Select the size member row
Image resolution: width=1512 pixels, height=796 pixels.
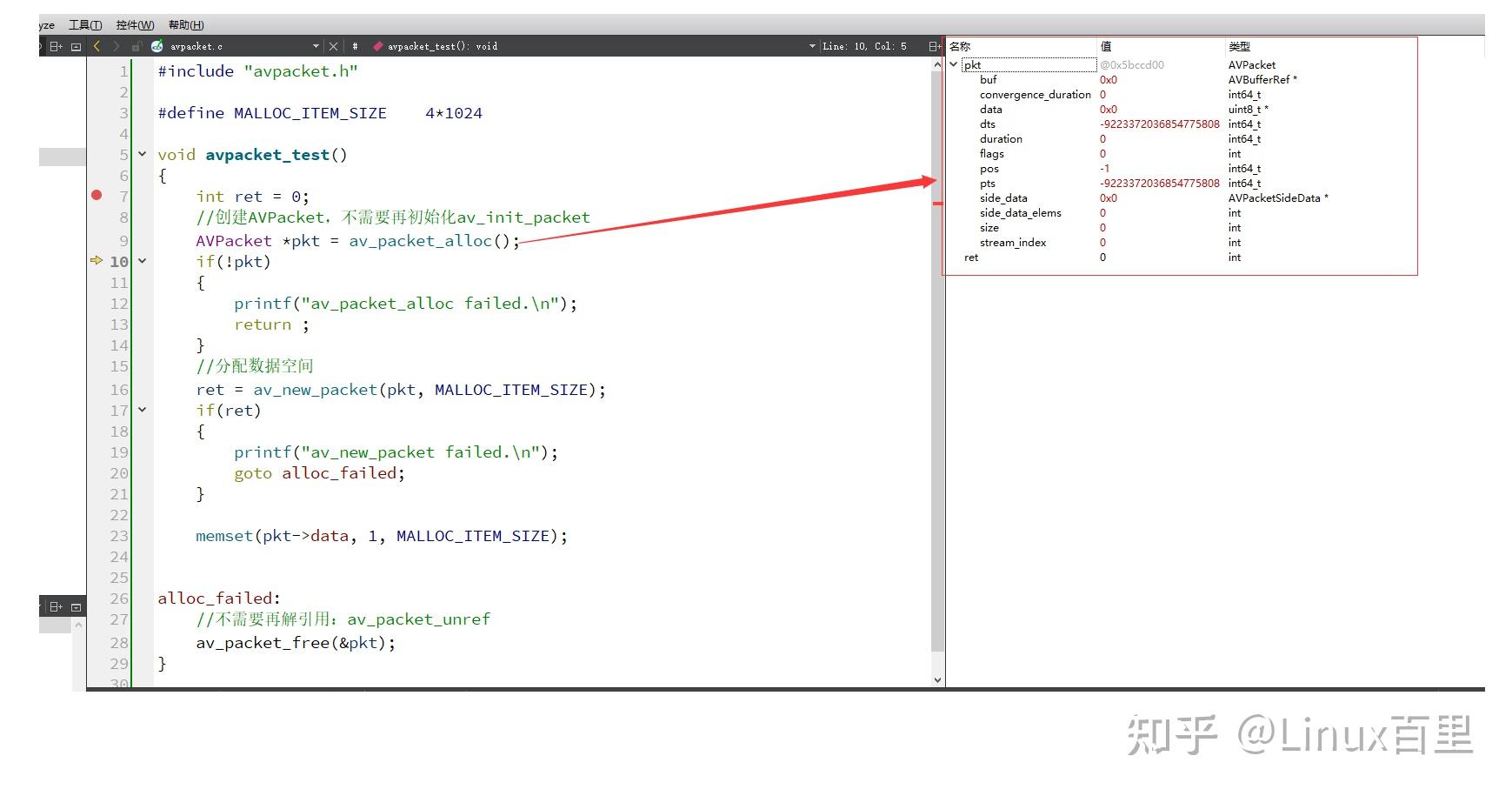point(1181,227)
